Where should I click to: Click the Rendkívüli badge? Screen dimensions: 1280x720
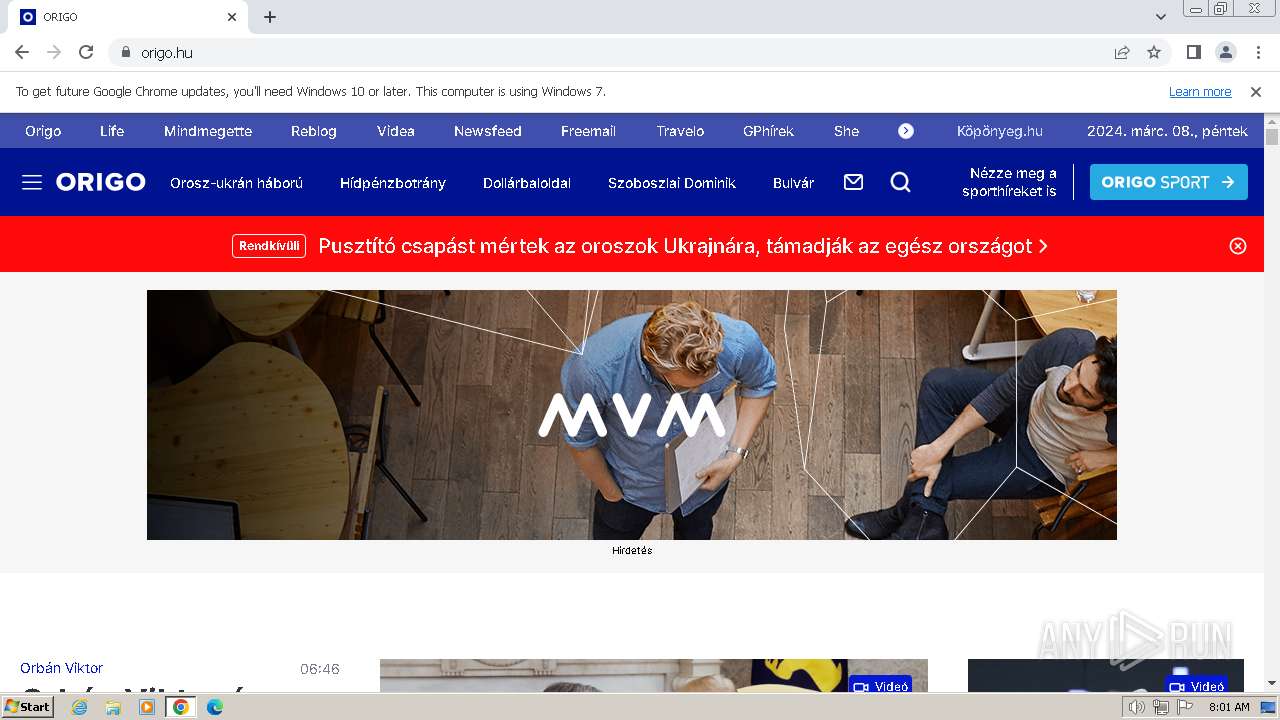tap(269, 246)
